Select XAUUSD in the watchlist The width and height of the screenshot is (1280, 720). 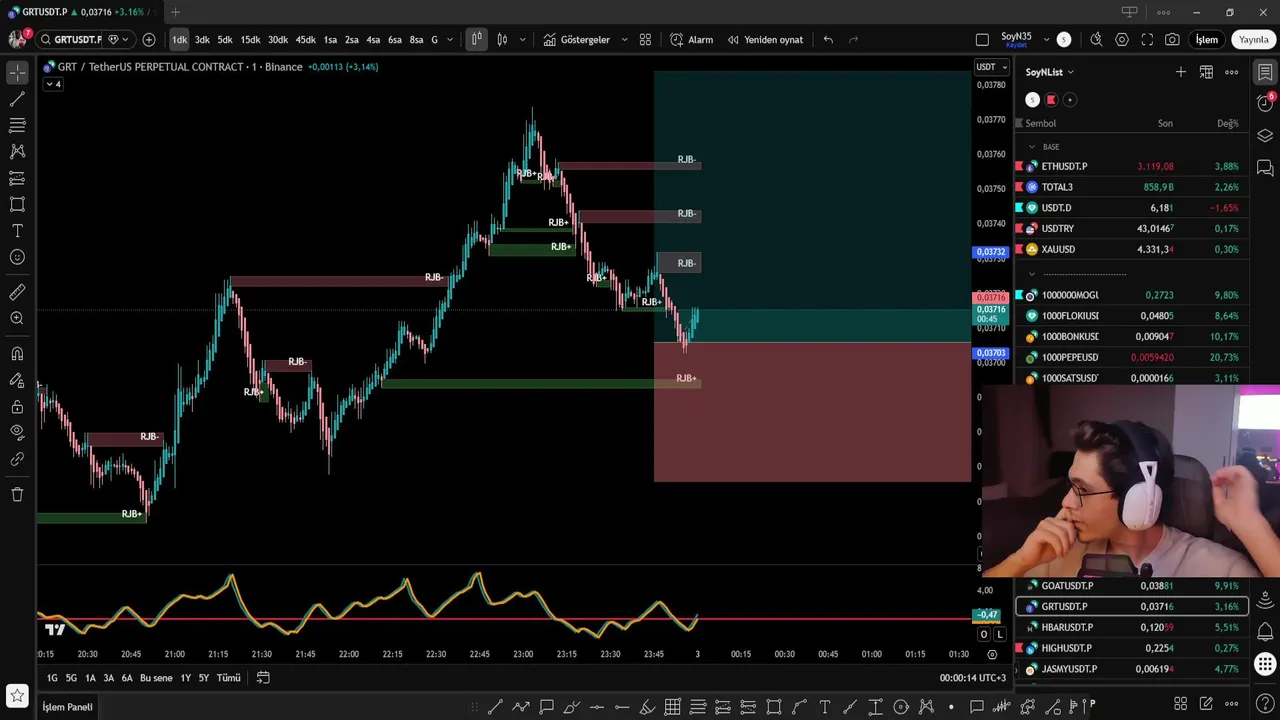click(x=1131, y=249)
